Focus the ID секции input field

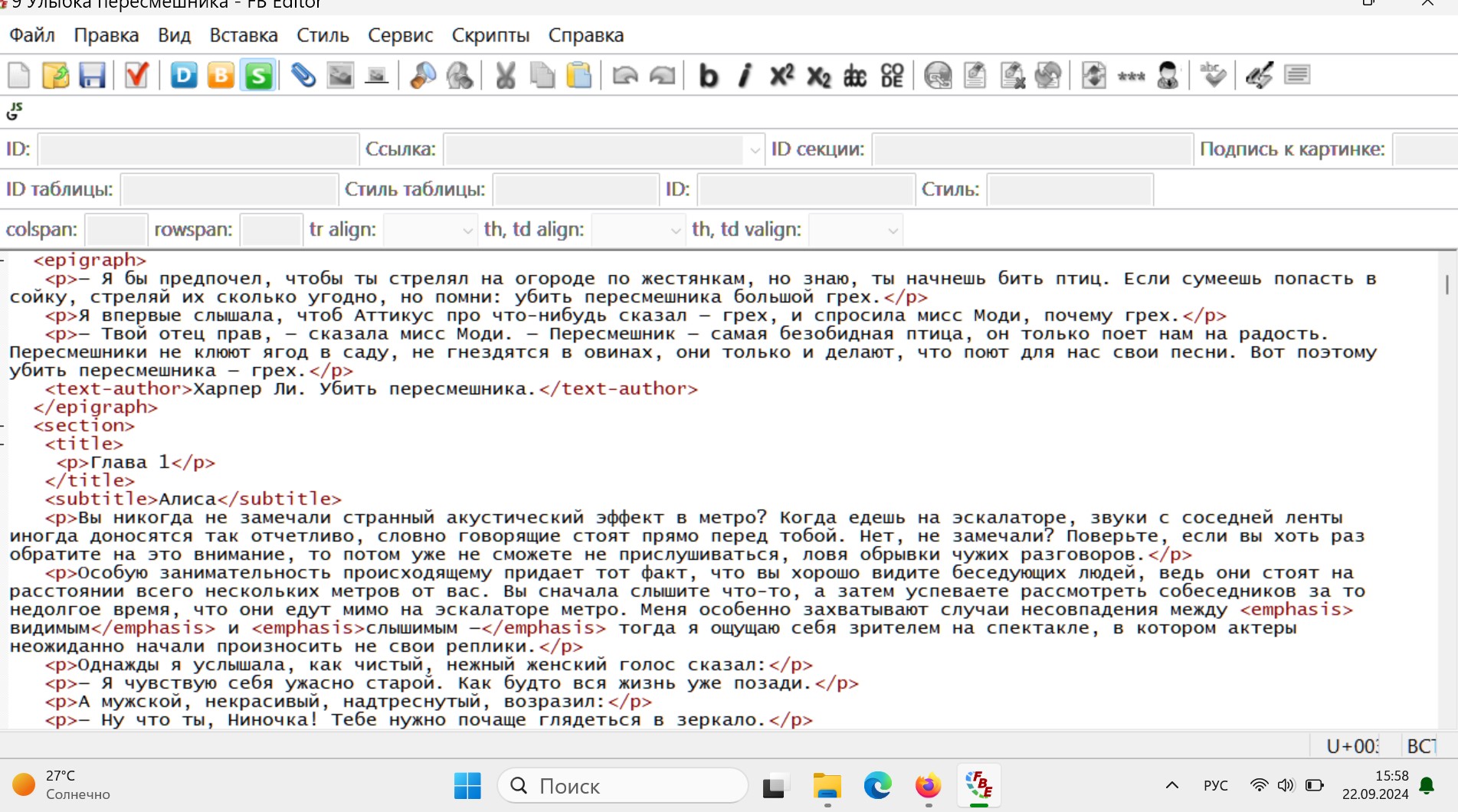(x=1033, y=149)
